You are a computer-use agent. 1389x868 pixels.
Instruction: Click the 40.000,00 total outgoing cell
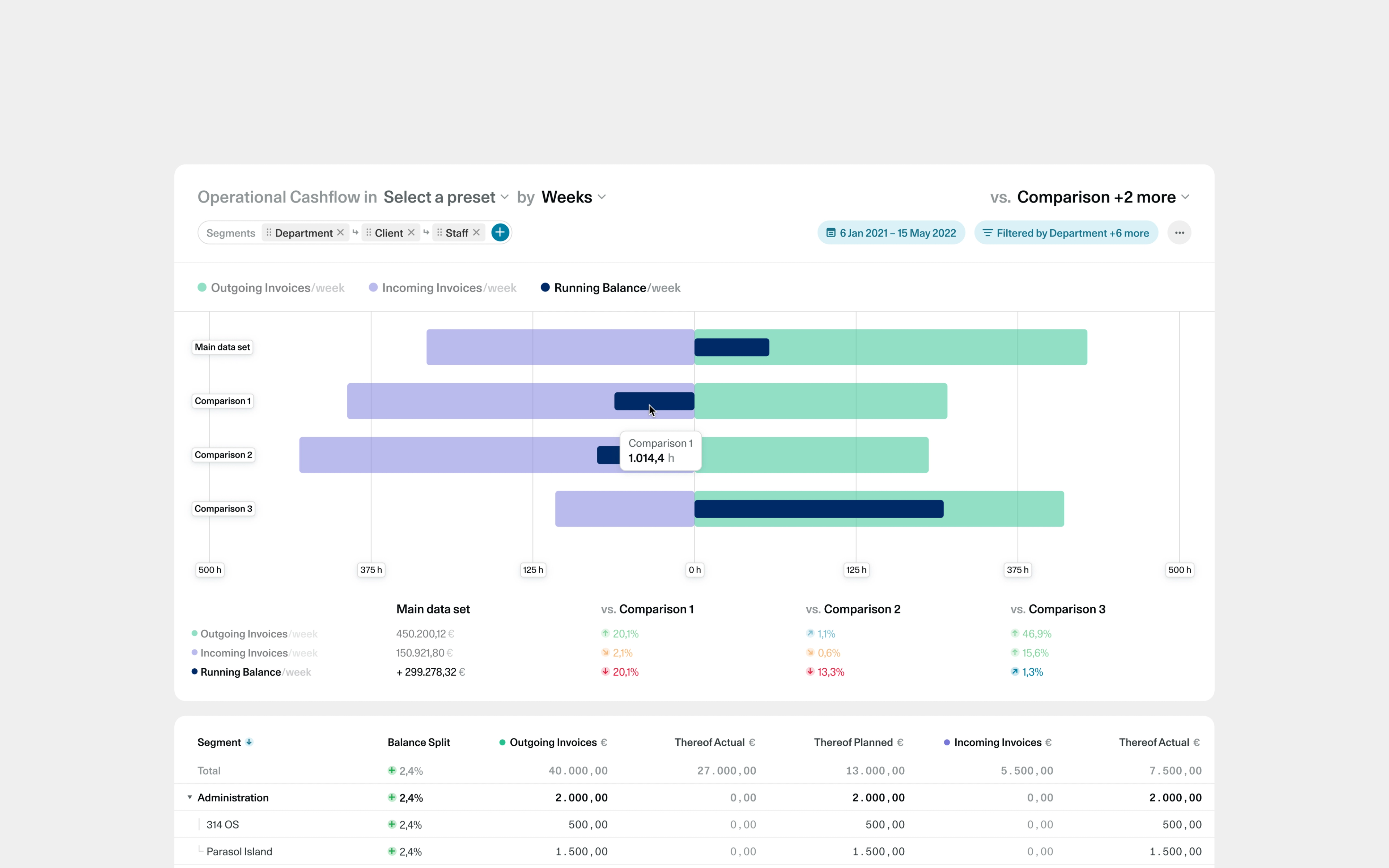(578, 770)
